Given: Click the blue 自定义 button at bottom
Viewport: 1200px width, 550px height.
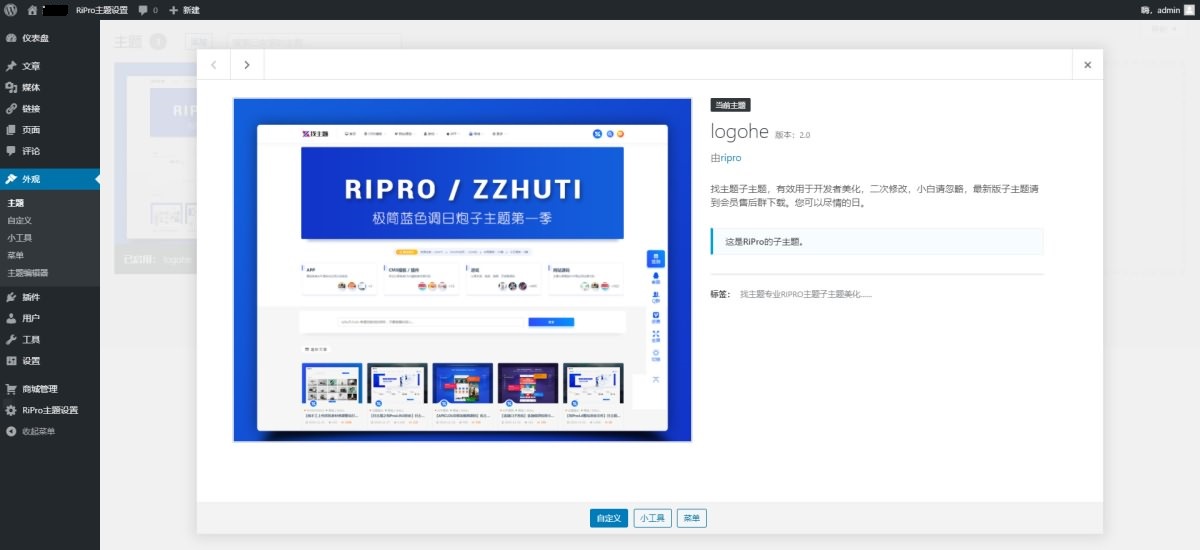Looking at the screenshot, I should (x=609, y=518).
